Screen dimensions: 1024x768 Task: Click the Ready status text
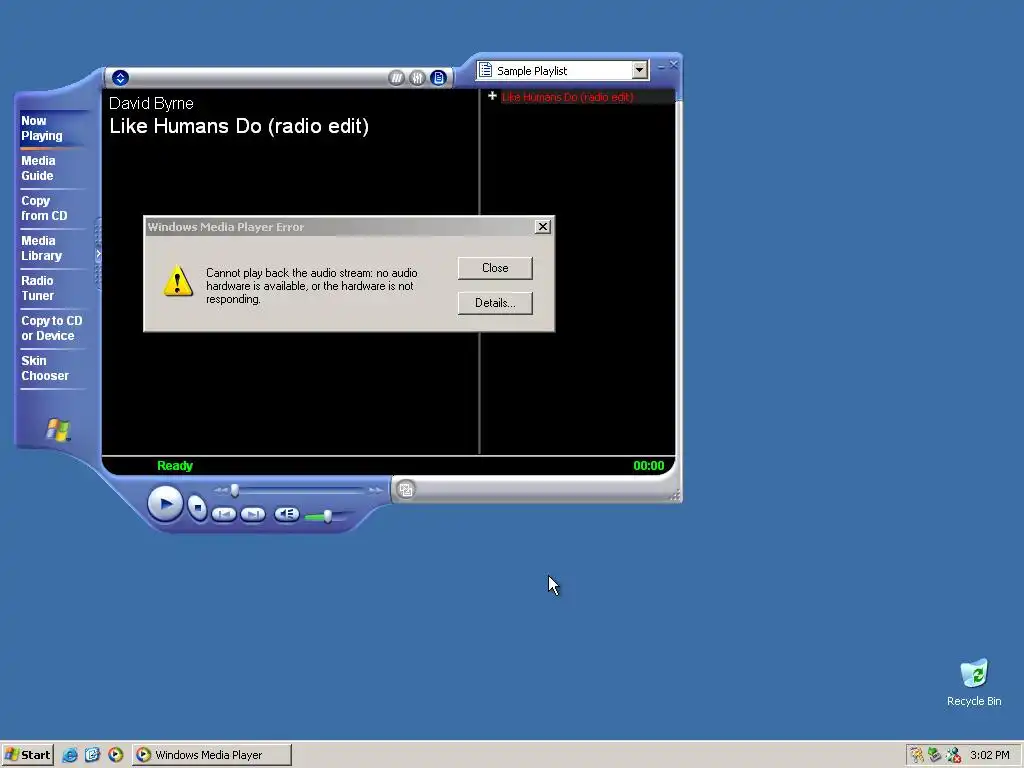point(175,466)
